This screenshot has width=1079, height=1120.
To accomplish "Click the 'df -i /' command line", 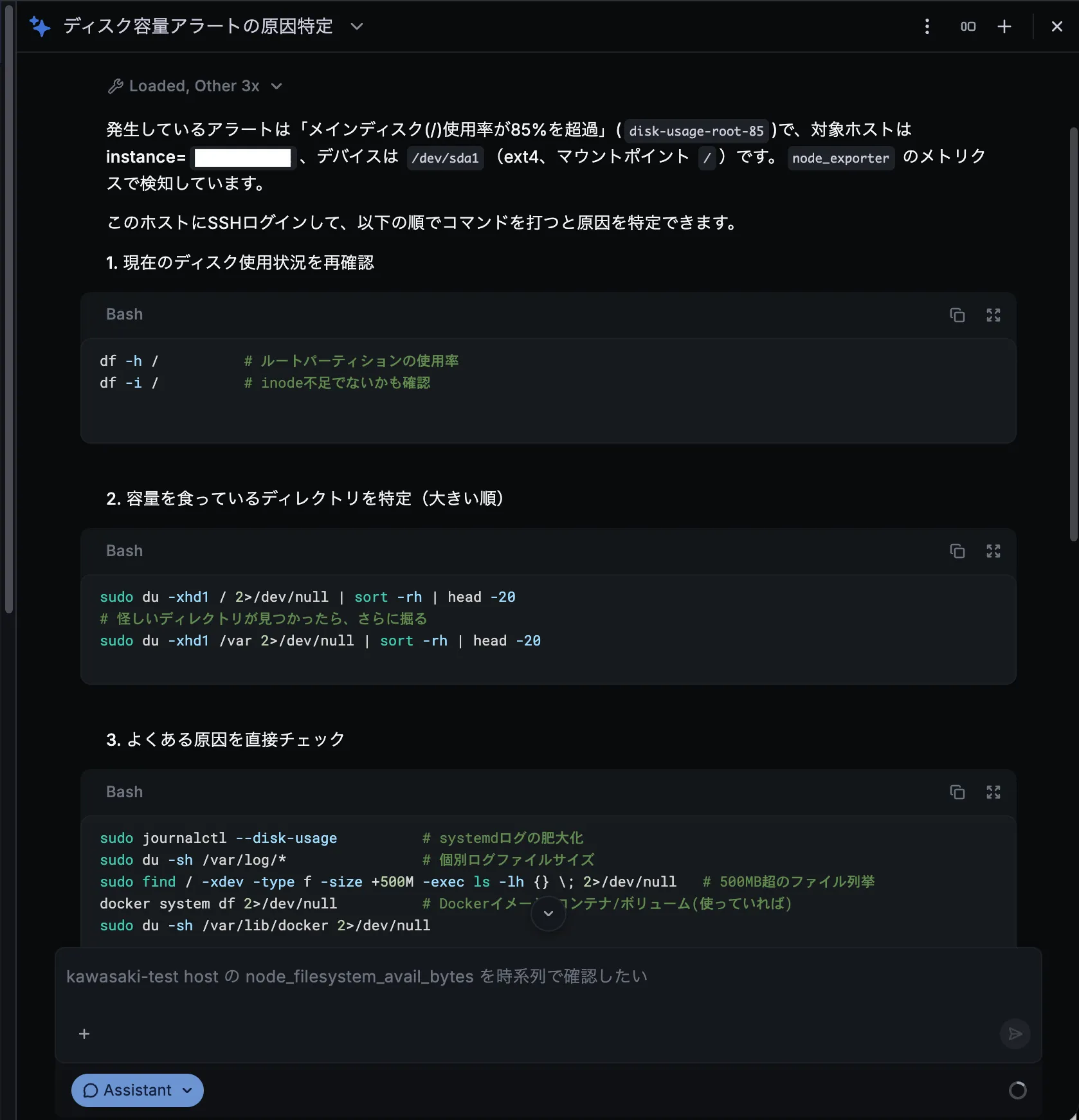I will pyautogui.click(x=129, y=383).
